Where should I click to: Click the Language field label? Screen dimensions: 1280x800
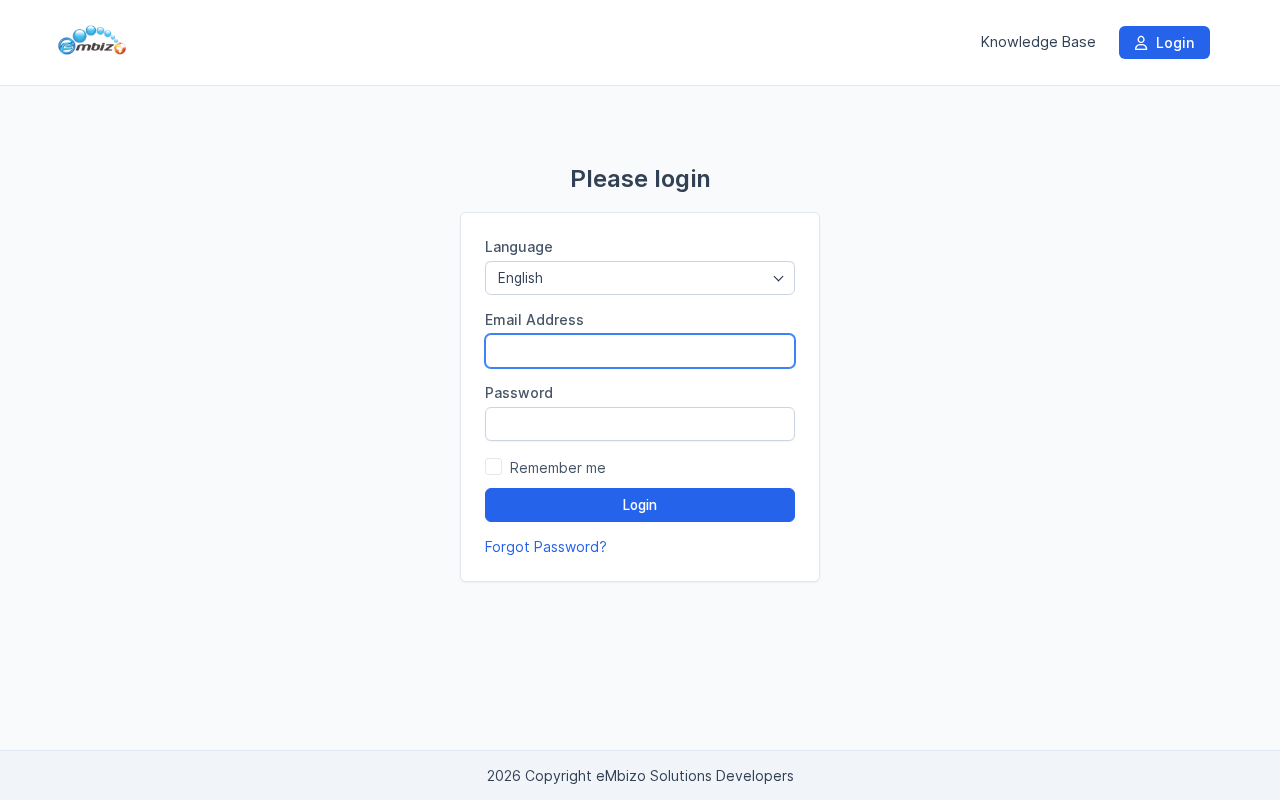pos(519,247)
